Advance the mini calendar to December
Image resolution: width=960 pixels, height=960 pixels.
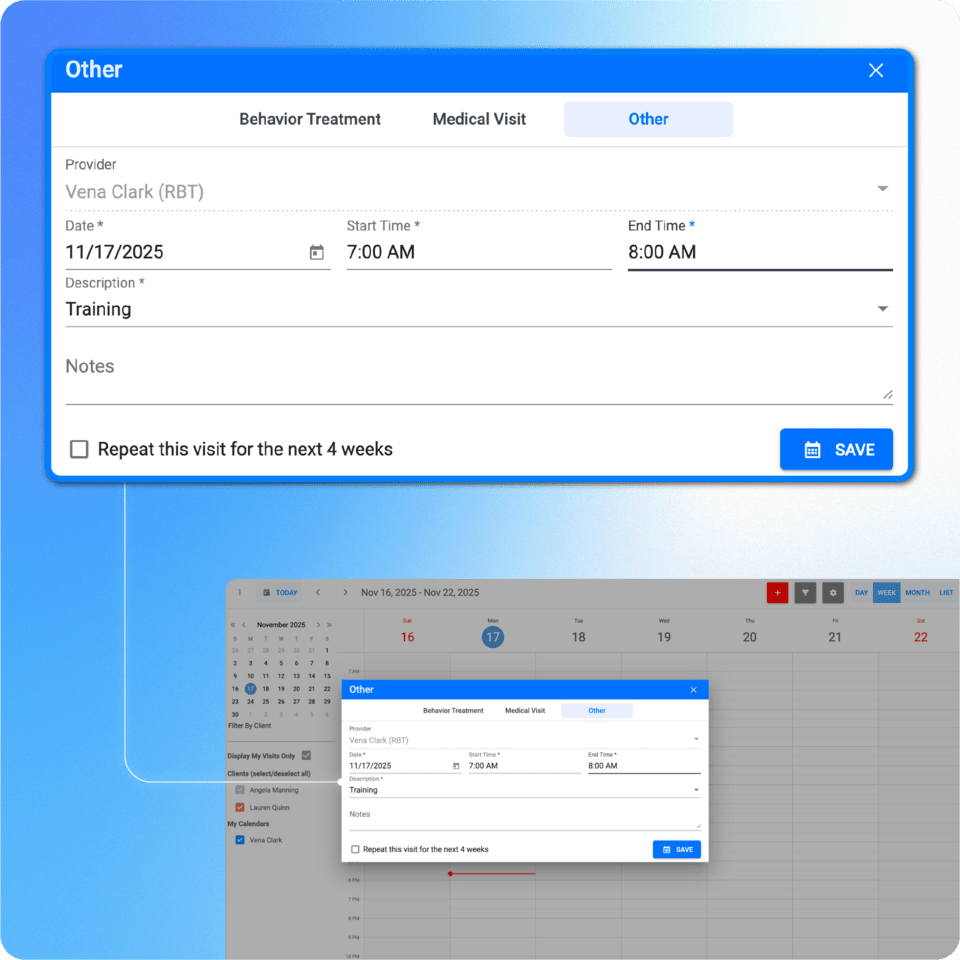[318, 625]
